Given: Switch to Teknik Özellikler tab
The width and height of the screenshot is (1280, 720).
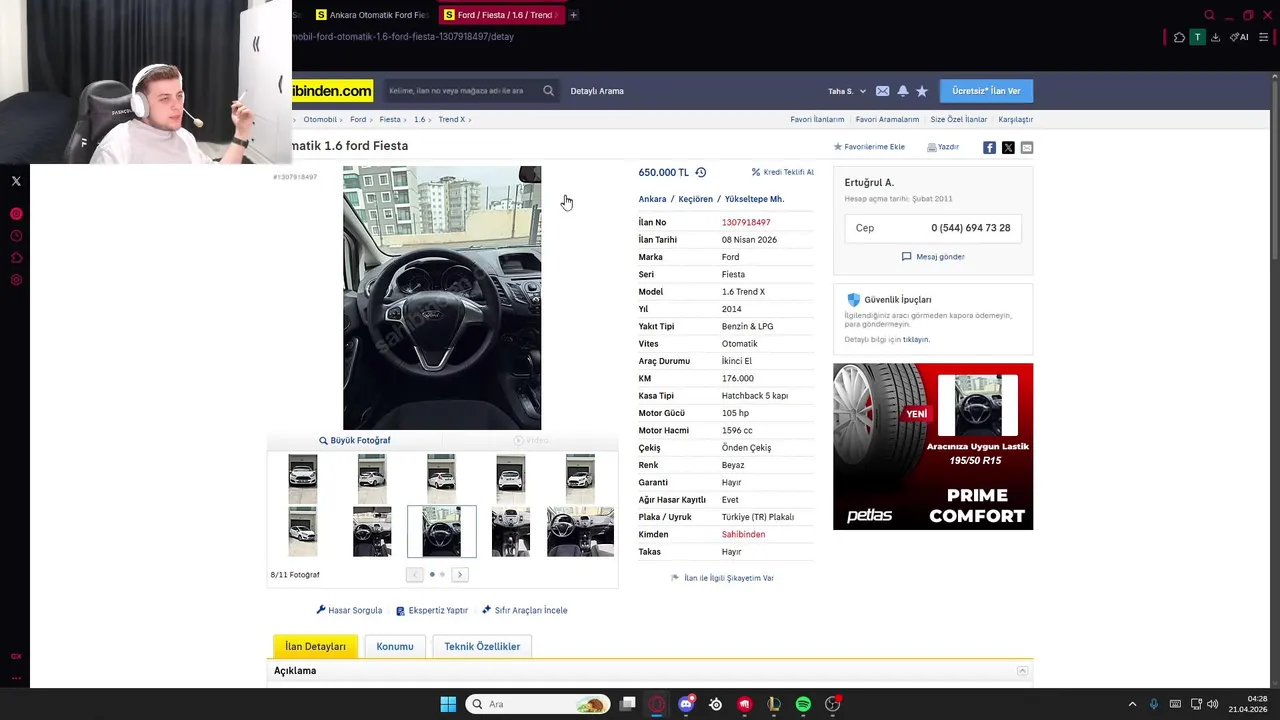Looking at the screenshot, I should click(x=482, y=646).
